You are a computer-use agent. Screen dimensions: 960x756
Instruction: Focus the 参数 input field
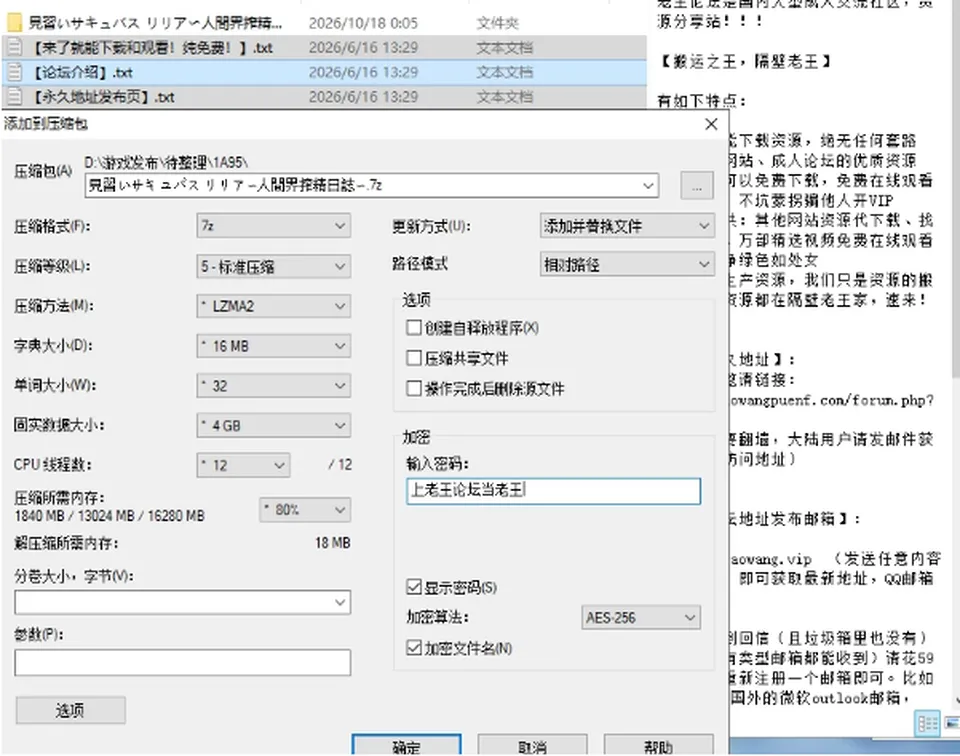182,662
